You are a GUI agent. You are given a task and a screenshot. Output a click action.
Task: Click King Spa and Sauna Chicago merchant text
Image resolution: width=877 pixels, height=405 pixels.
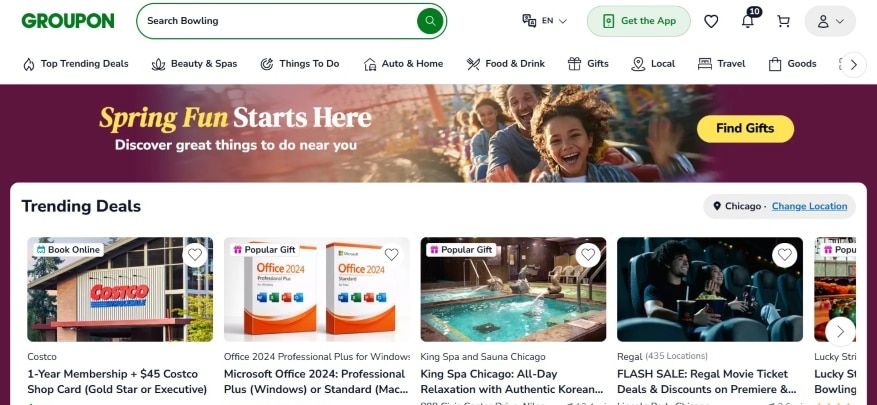coord(483,356)
